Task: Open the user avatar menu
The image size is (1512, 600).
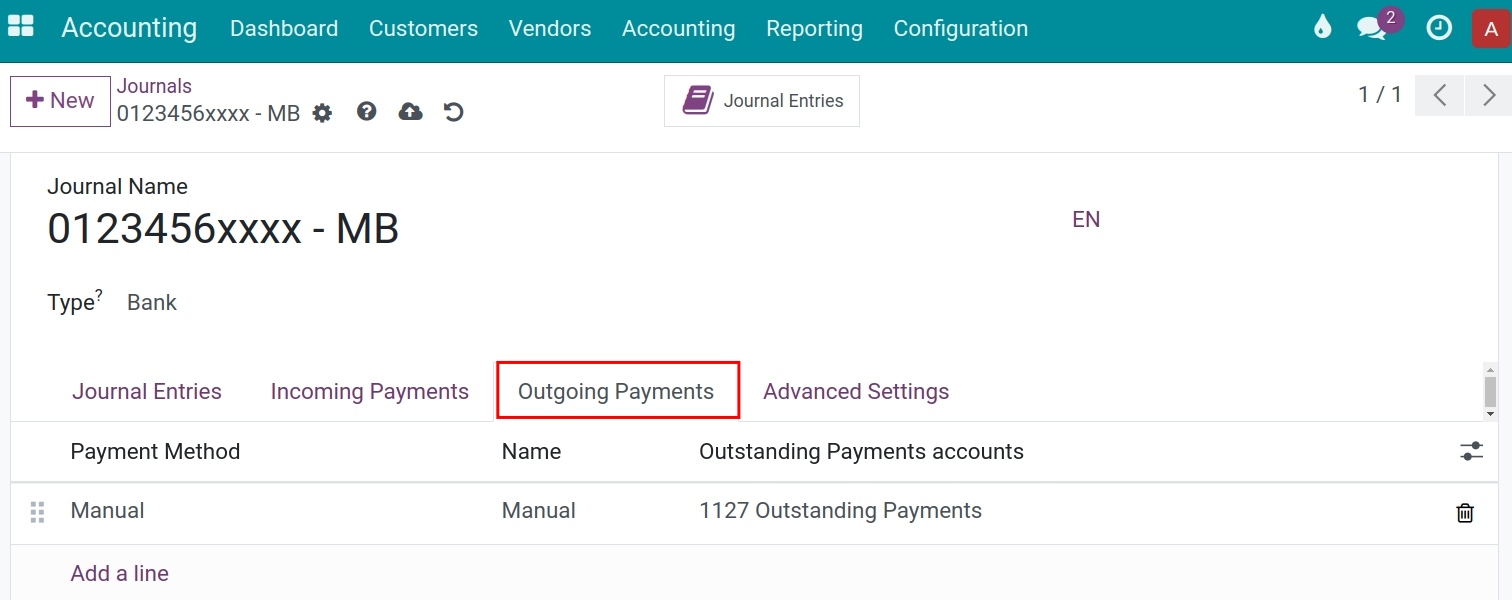Action: tap(1491, 28)
